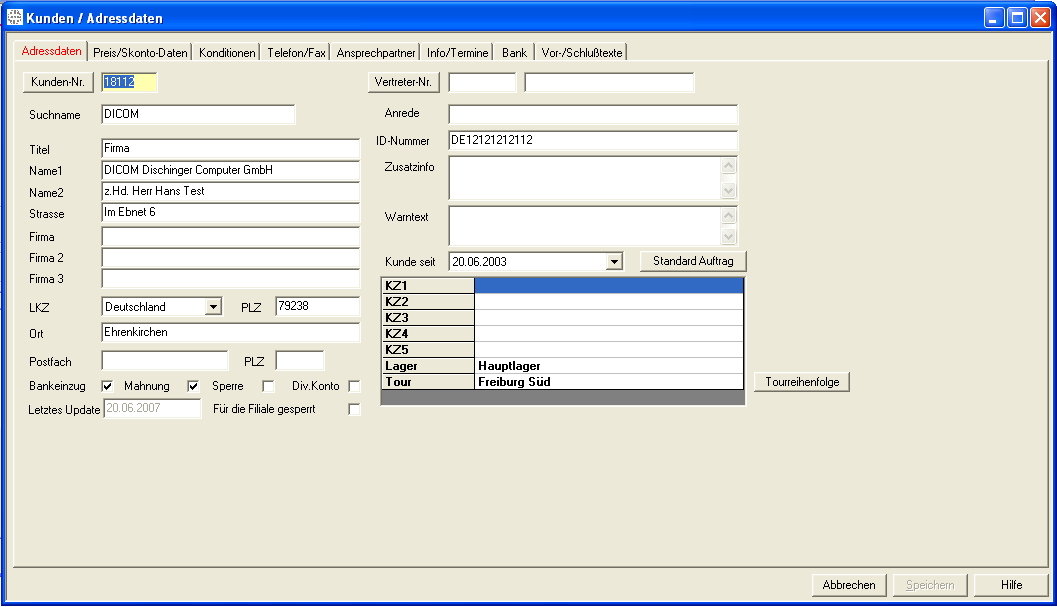The width and height of the screenshot is (1057, 607).
Task: Enable 'Für die Filiale gesperrt' checkbox
Action: tap(354, 409)
